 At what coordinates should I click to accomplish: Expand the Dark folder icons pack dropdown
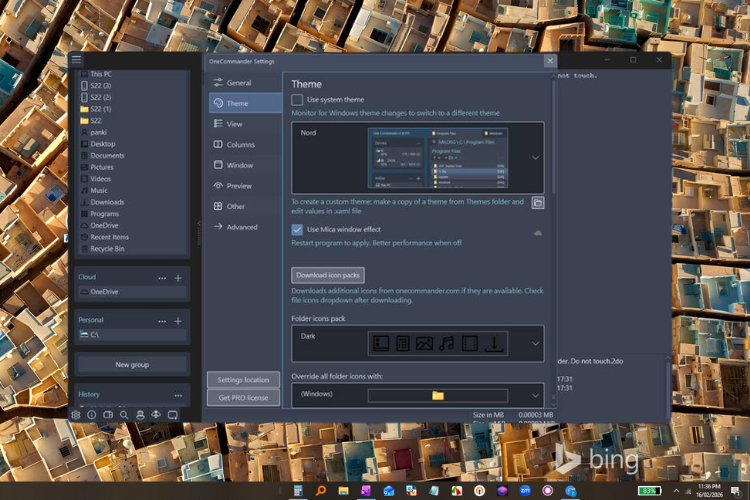pos(535,344)
